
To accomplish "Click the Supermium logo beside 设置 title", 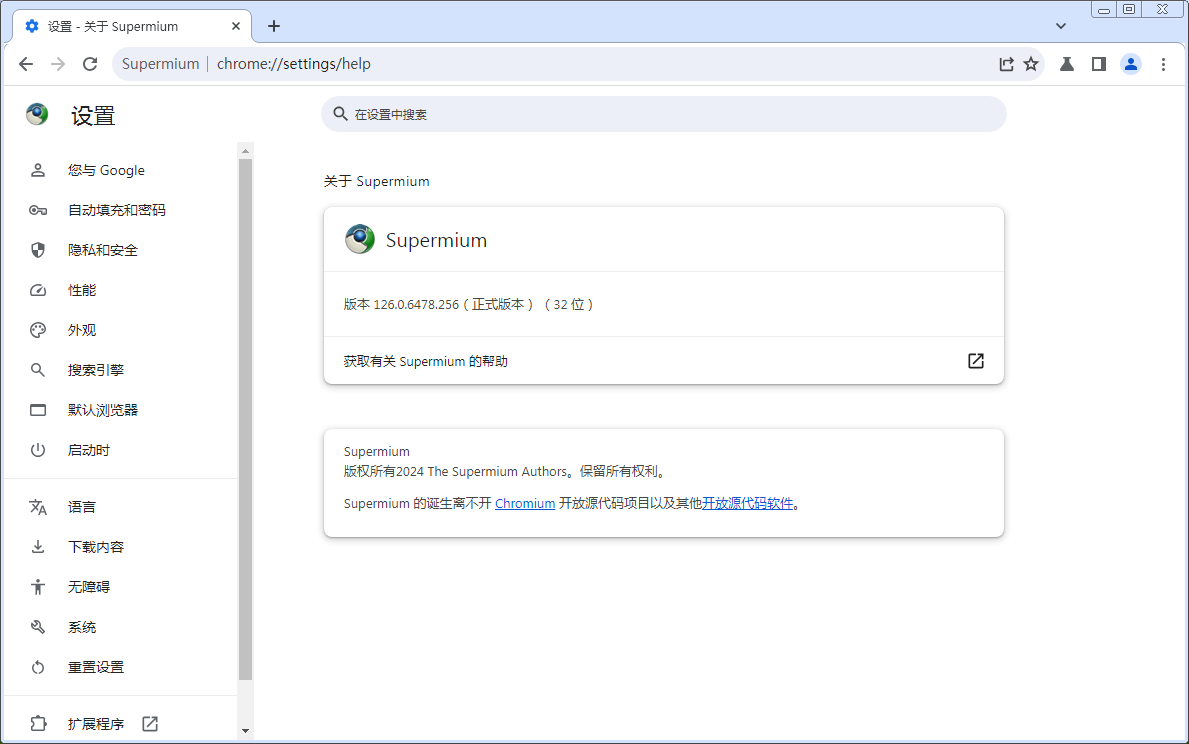I will (36, 115).
